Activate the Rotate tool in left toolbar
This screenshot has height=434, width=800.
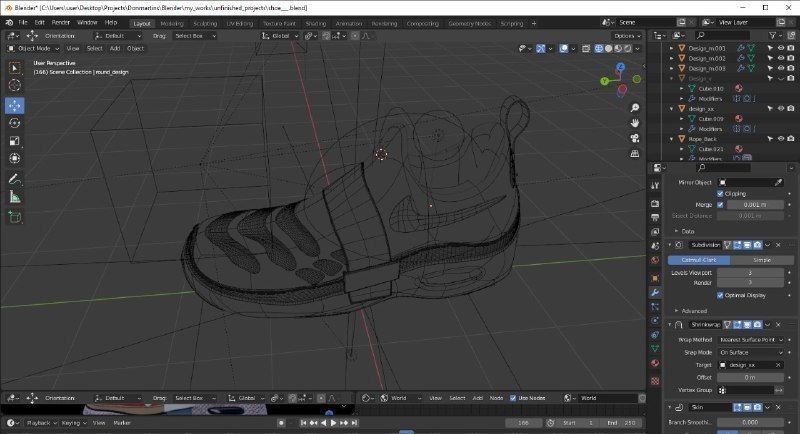(15, 123)
